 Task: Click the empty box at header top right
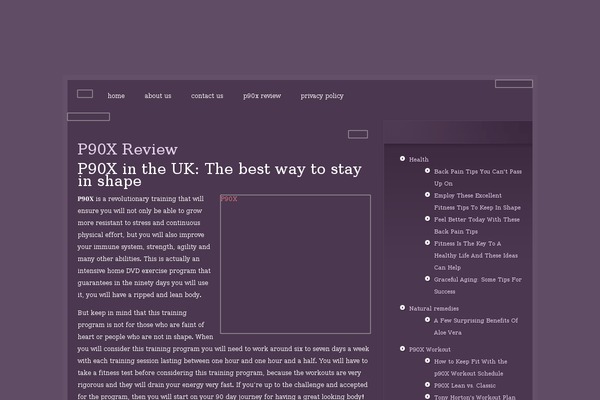tap(514, 83)
